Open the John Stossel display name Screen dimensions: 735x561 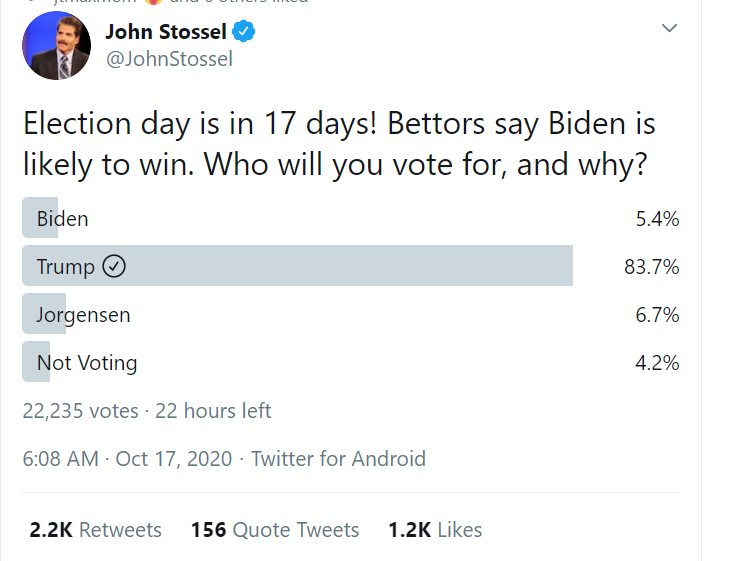click(x=166, y=31)
